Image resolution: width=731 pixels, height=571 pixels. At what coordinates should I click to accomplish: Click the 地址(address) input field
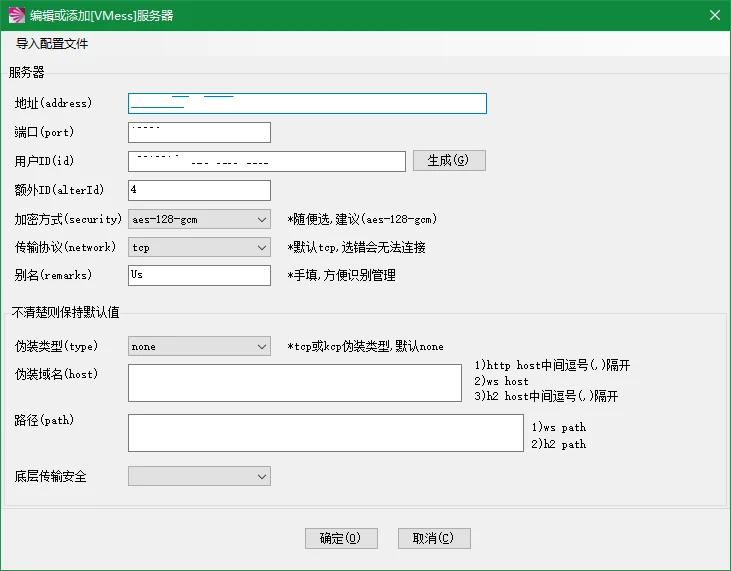coord(307,103)
